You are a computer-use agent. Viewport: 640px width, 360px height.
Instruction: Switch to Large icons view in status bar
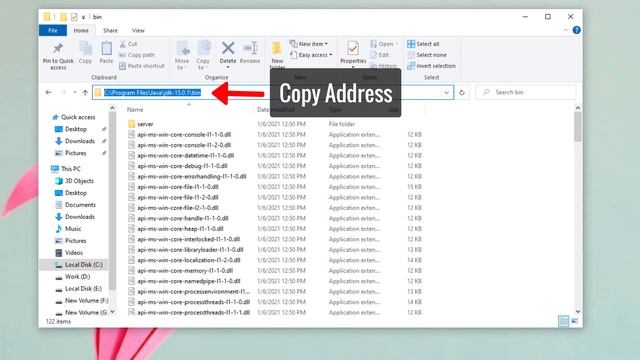point(575,321)
